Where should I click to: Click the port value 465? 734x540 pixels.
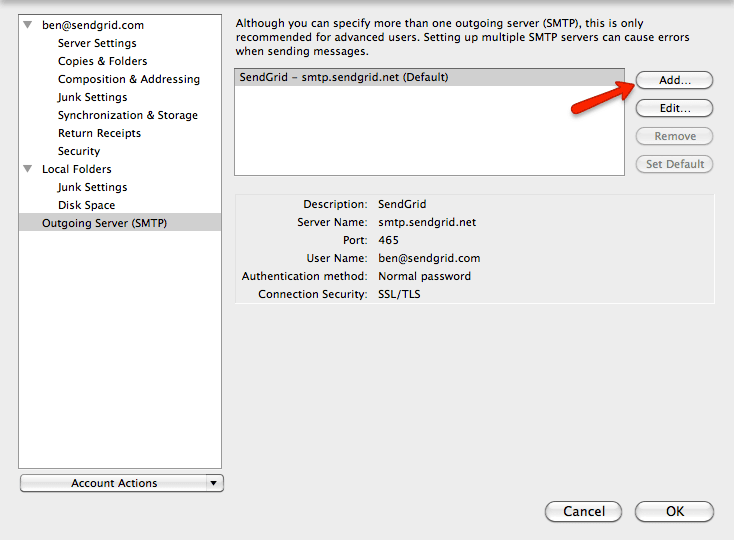click(x=389, y=240)
